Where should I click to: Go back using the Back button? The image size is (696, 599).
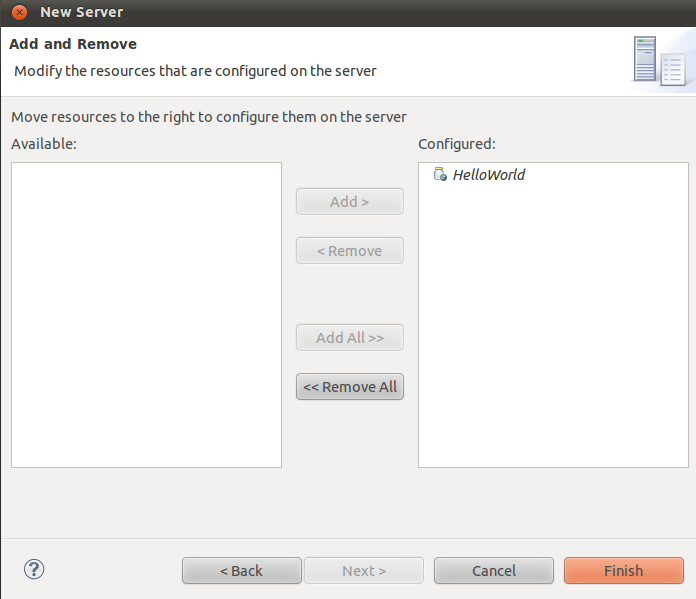[241, 571]
